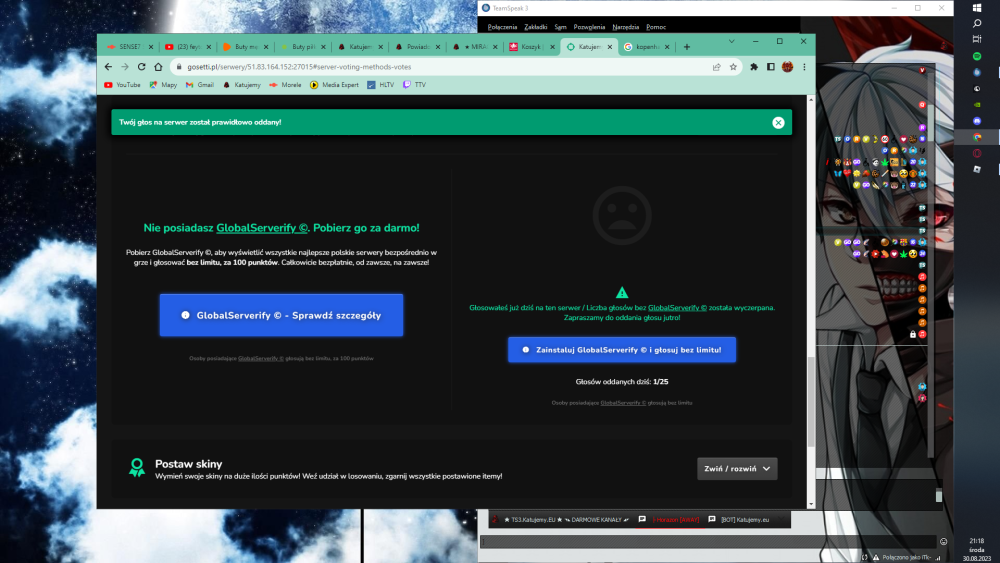
Task: Toggle the Chrome side panel icon
Action: click(x=770, y=67)
